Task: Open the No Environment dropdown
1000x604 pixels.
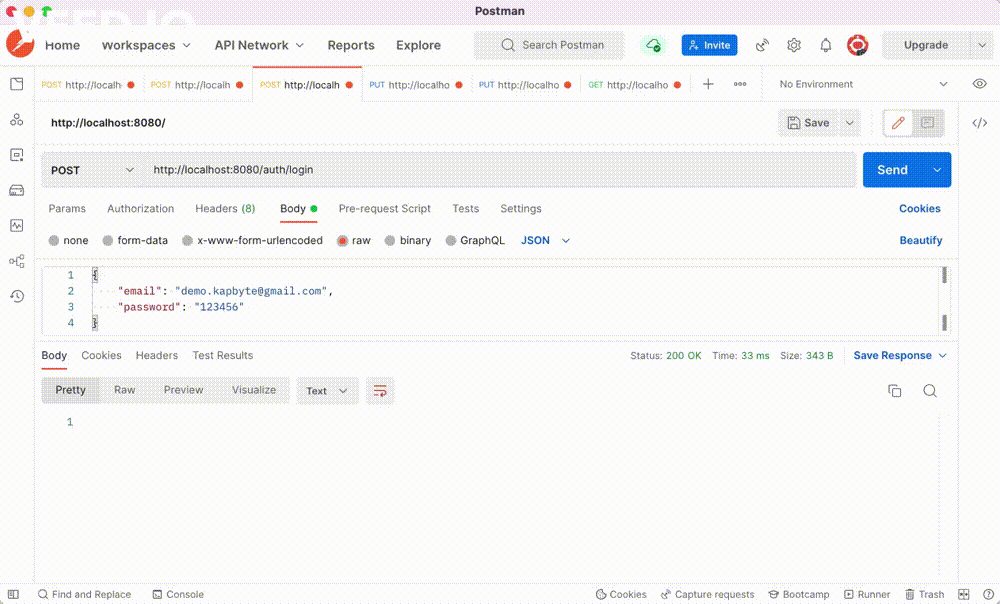Action: pos(862,84)
